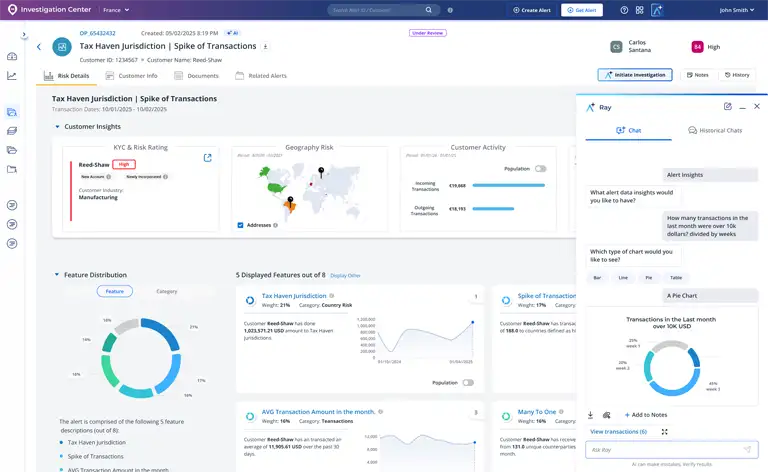Viewport: 768px width, 472px height.
Task: Uncheck the Addresses checkbox
Action: coord(240,225)
